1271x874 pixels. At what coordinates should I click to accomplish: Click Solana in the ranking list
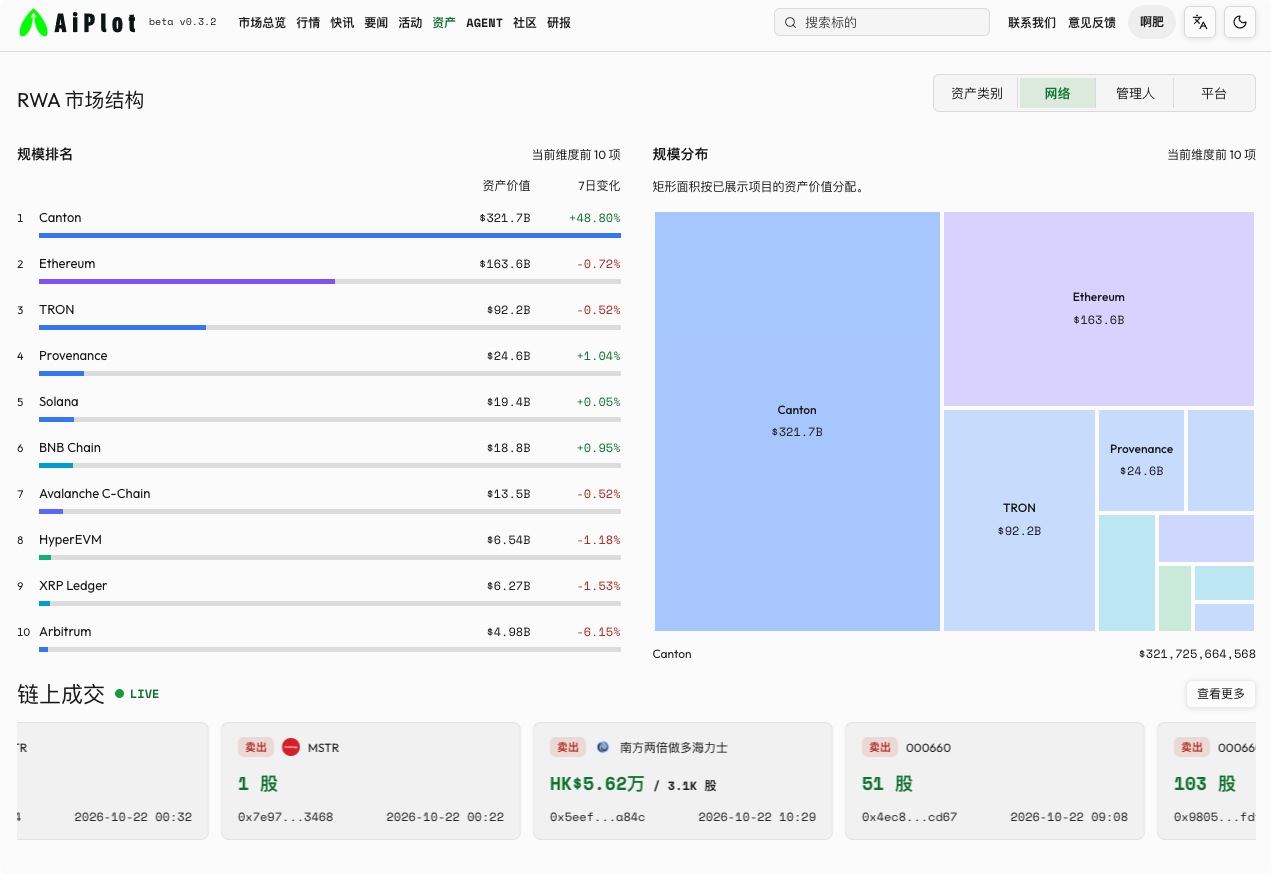tap(59, 402)
